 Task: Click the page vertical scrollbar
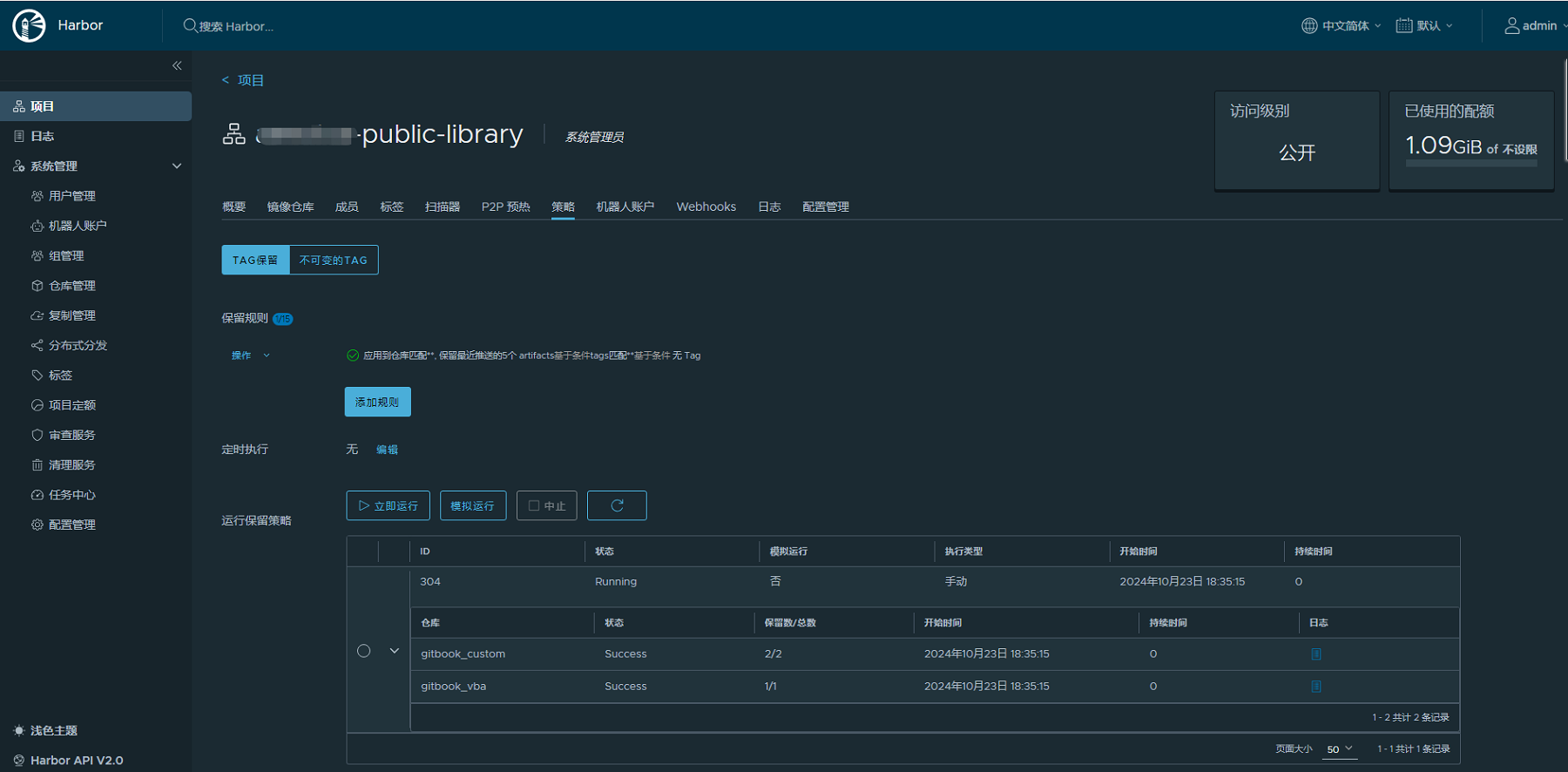point(1565,109)
